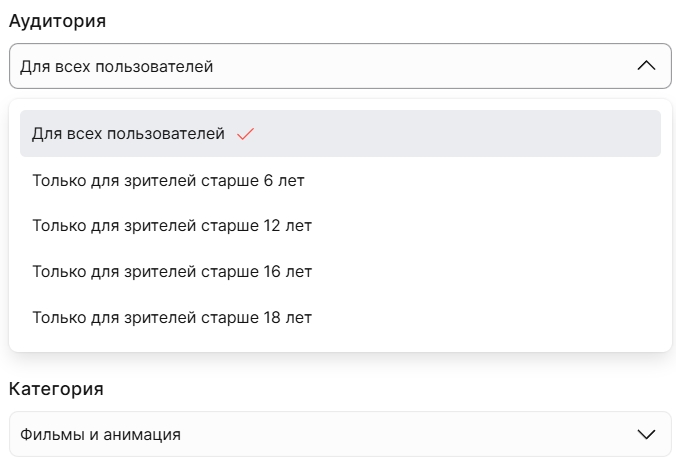
Task: Open the Фильмы и анимация category dropdown
Action: point(340,434)
